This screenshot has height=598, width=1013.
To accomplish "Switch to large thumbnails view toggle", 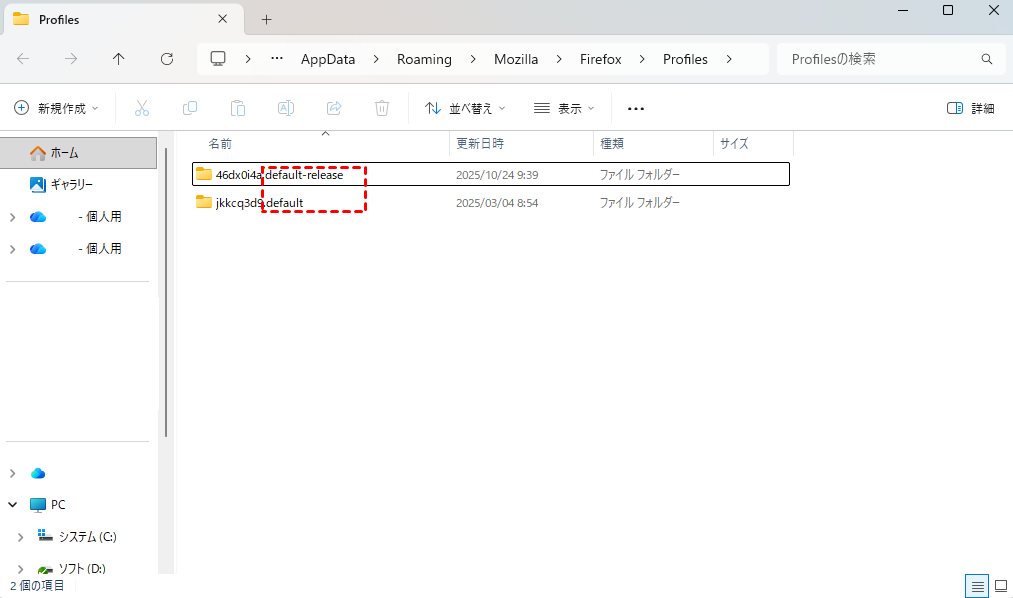I will 1000,585.
